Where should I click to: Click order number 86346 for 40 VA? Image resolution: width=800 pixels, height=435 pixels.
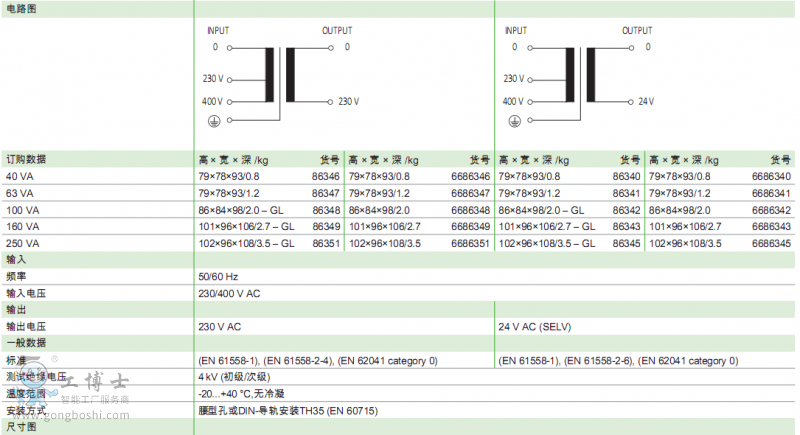click(326, 177)
